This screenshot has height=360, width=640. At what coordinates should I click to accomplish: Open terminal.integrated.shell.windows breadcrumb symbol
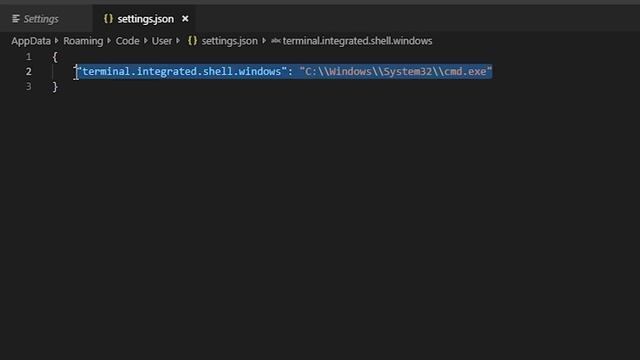pos(357,41)
